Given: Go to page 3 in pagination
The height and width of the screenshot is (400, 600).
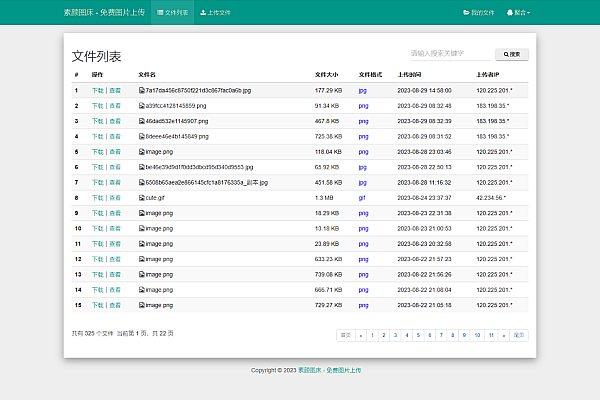Looking at the screenshot, I should pyautogui.click(x=395, y=335).
